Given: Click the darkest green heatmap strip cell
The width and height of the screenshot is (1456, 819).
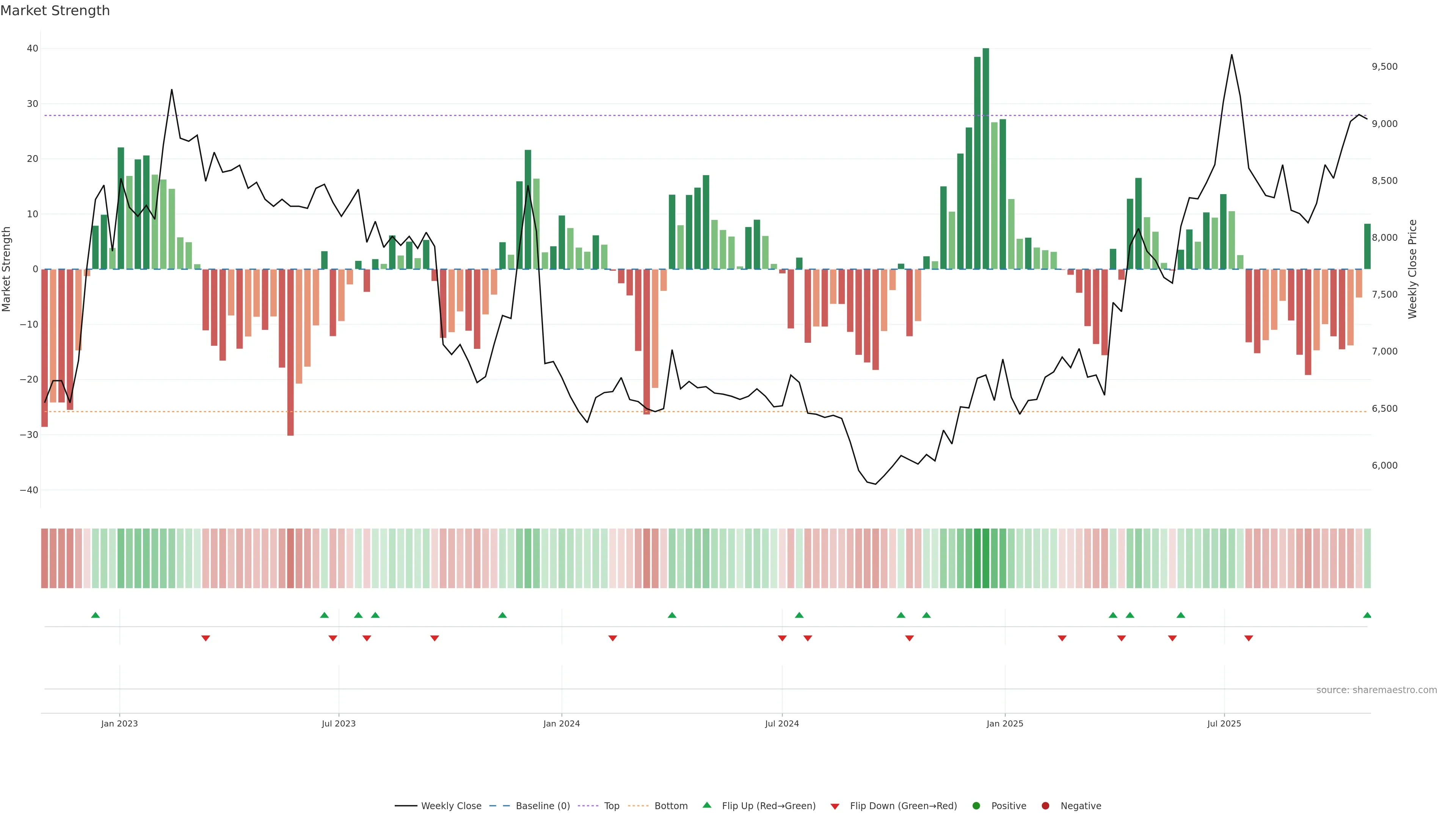Looking at the screenshot, I should coord(986,559).
